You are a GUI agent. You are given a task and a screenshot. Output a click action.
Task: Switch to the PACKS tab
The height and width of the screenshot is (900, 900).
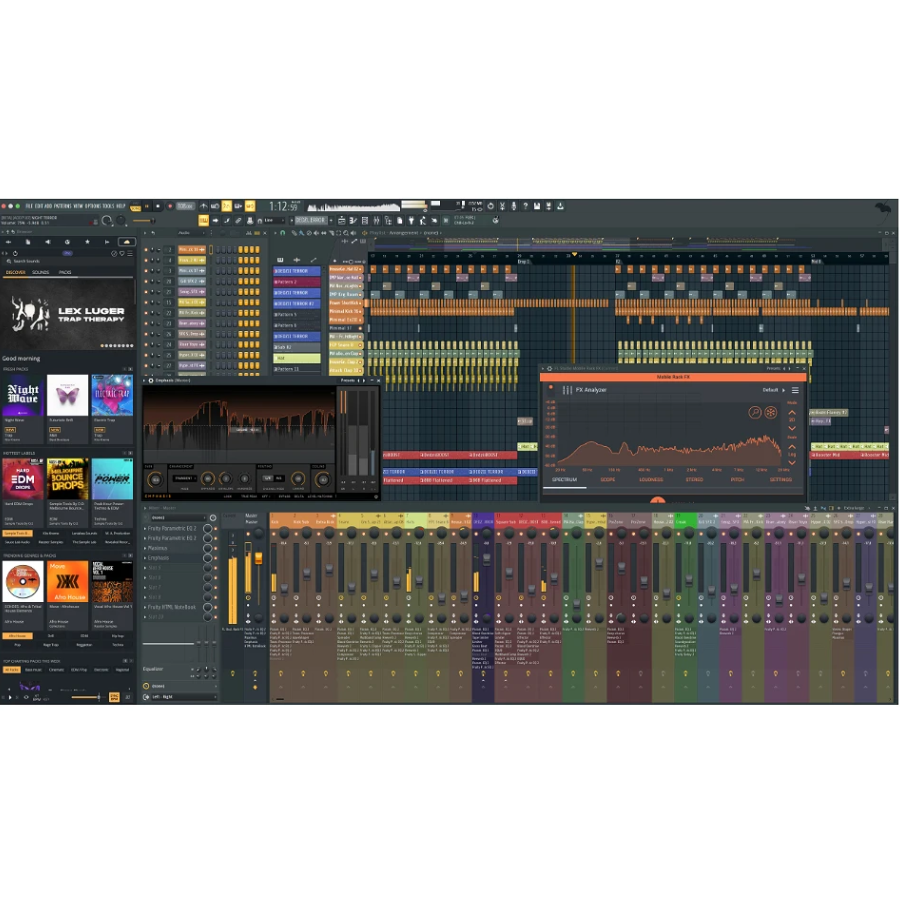65,272
